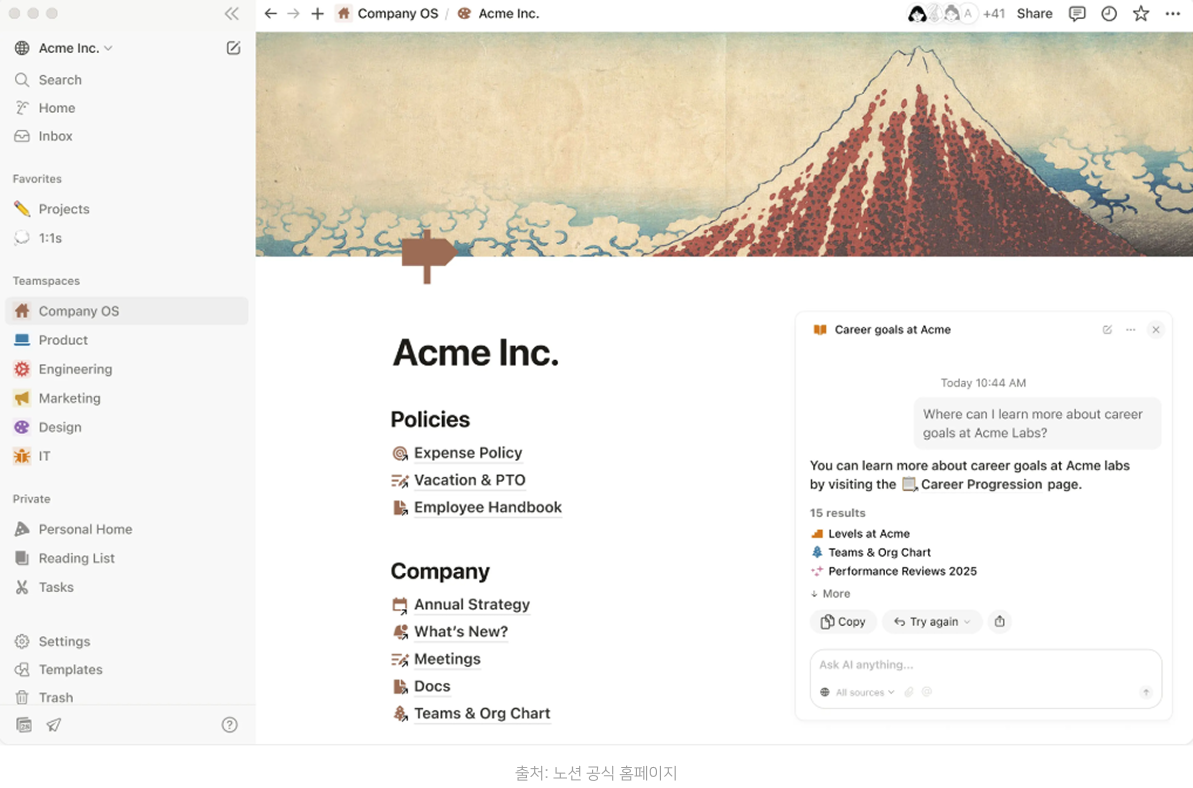Open the Design teamspace
Viewport: 1193px width, 788px height.
pyautogui.click(x=126, y=427)
